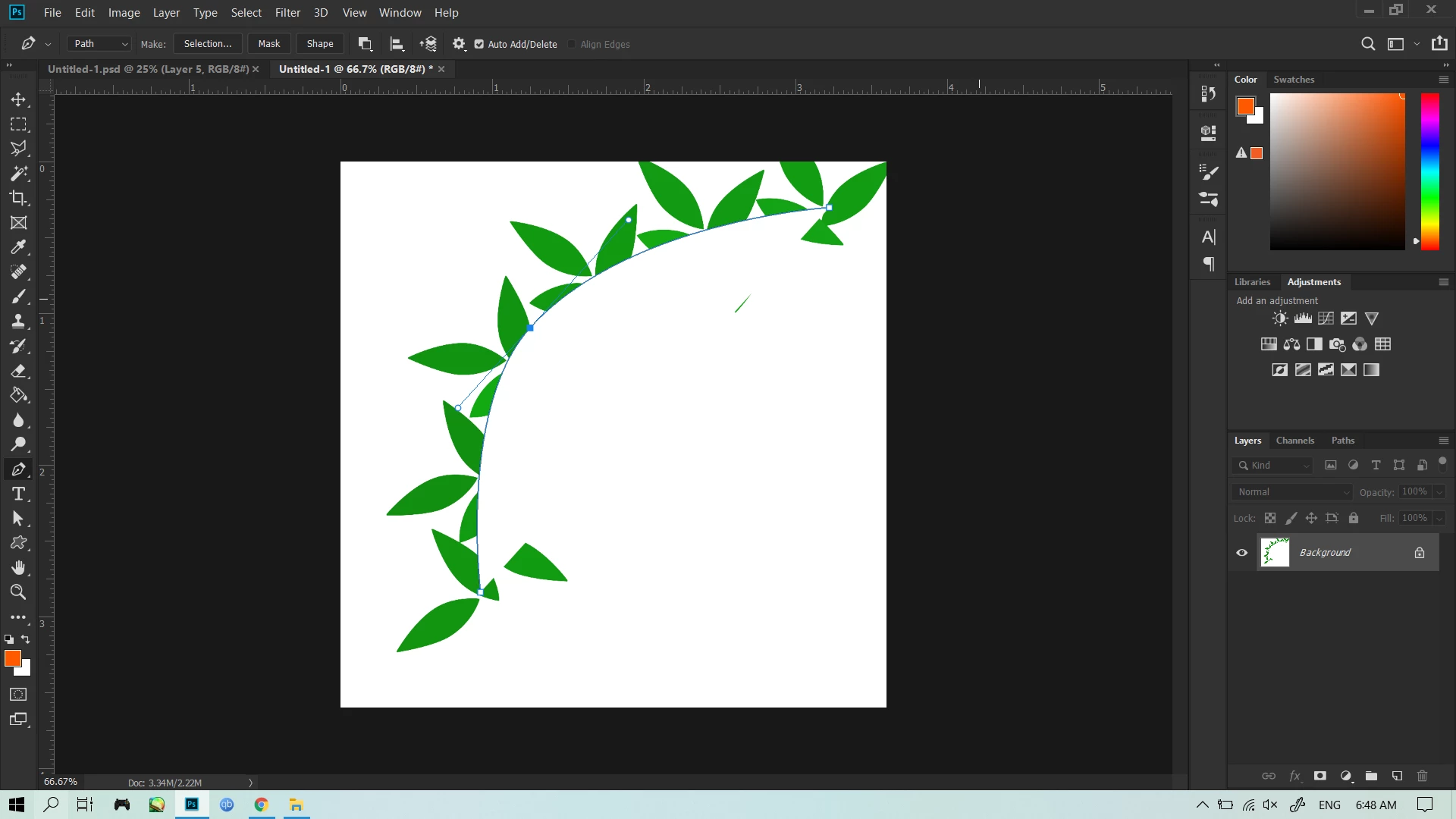Click the Mask button

coord(268,44)
